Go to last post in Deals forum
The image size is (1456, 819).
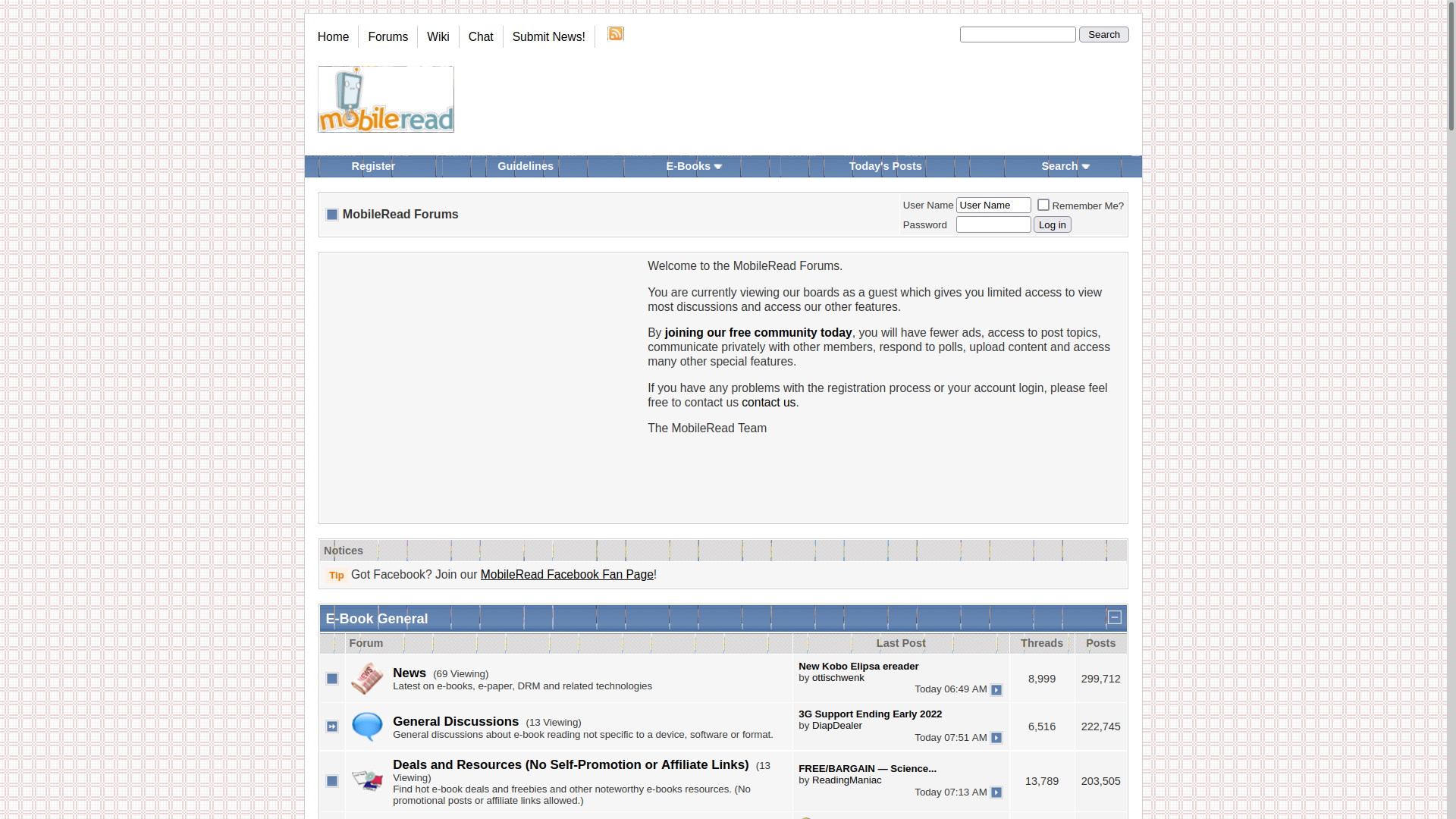(996, 792)
